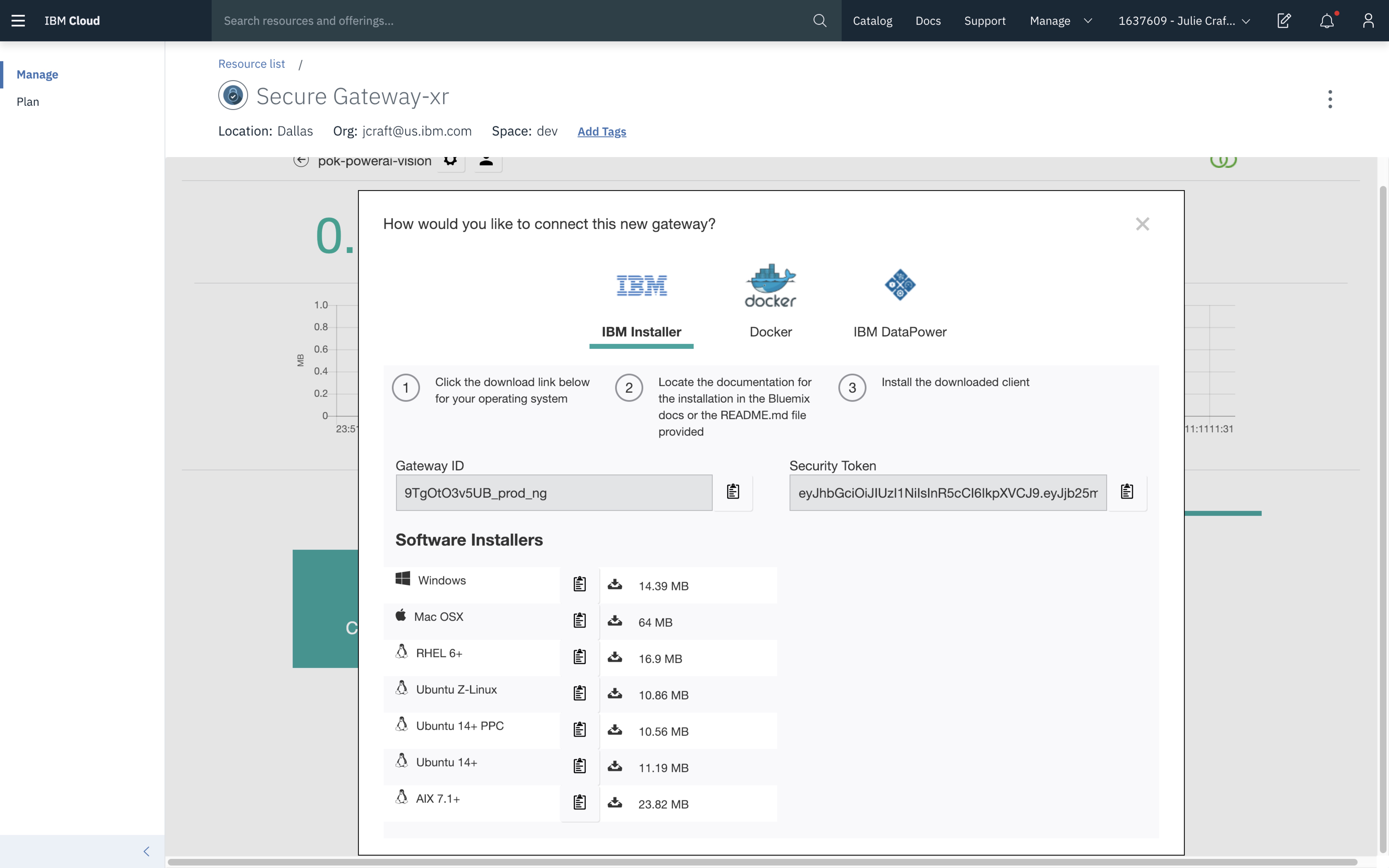
Task: Click the search magnifier icon
Action: (820, 21)
